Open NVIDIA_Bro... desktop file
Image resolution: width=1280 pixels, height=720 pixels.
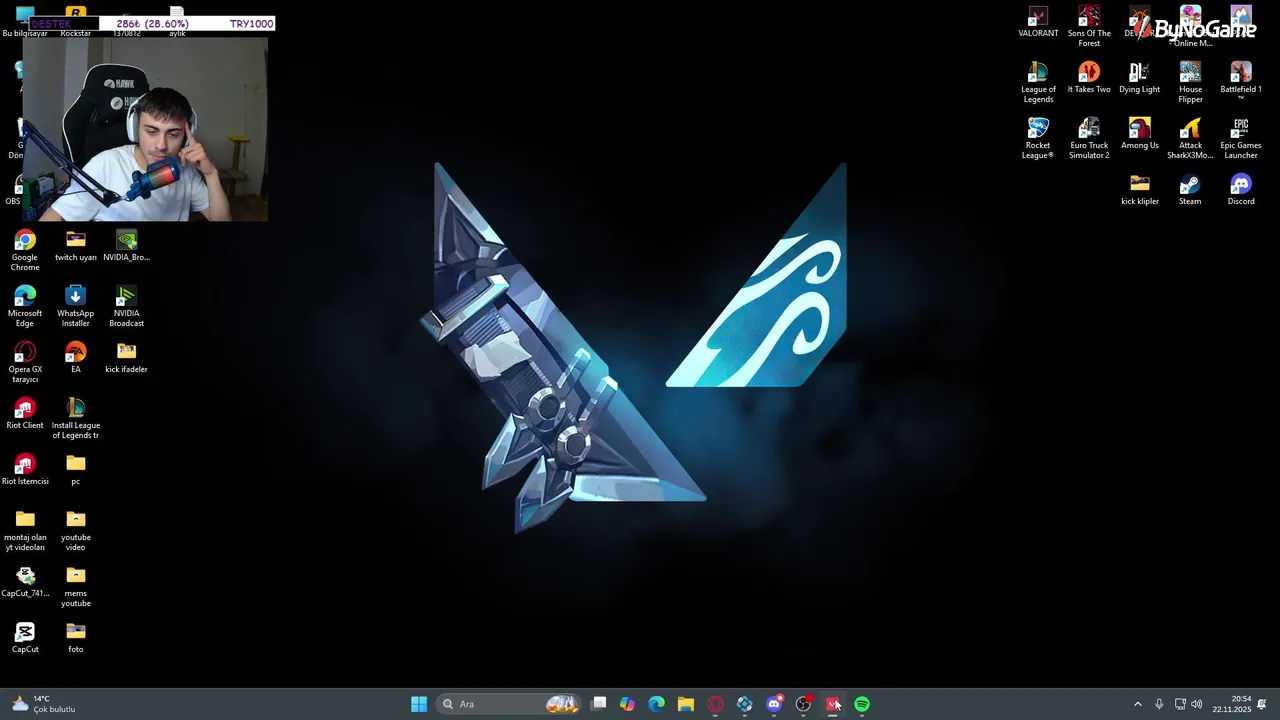pos(126,246)
